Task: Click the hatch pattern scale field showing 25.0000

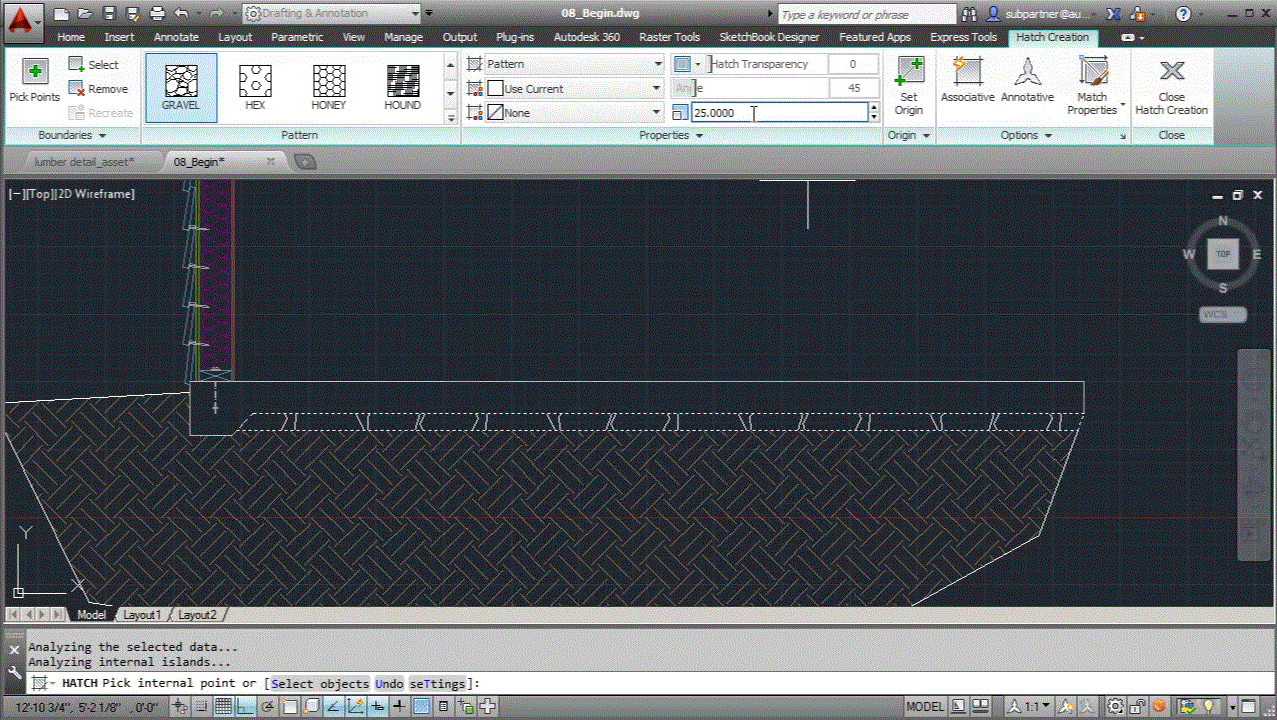Action: 779,113
